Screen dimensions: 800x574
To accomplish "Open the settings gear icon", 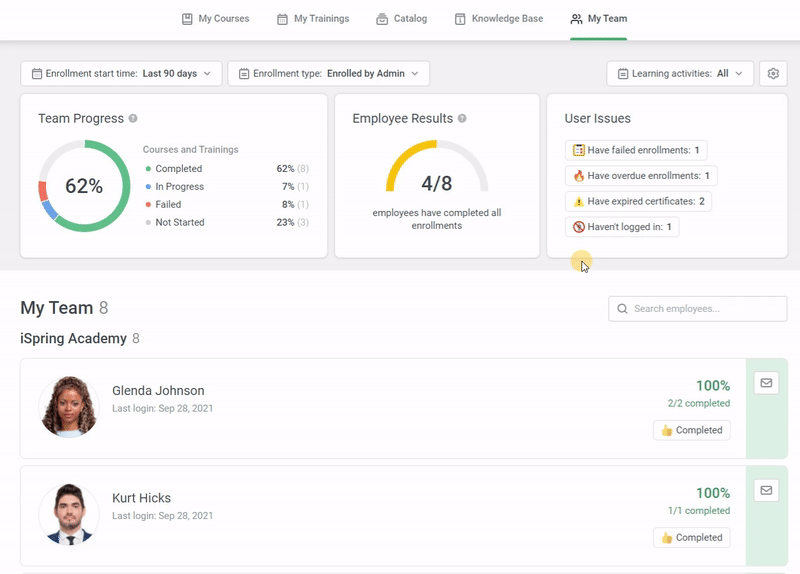I will coord(772,73).
